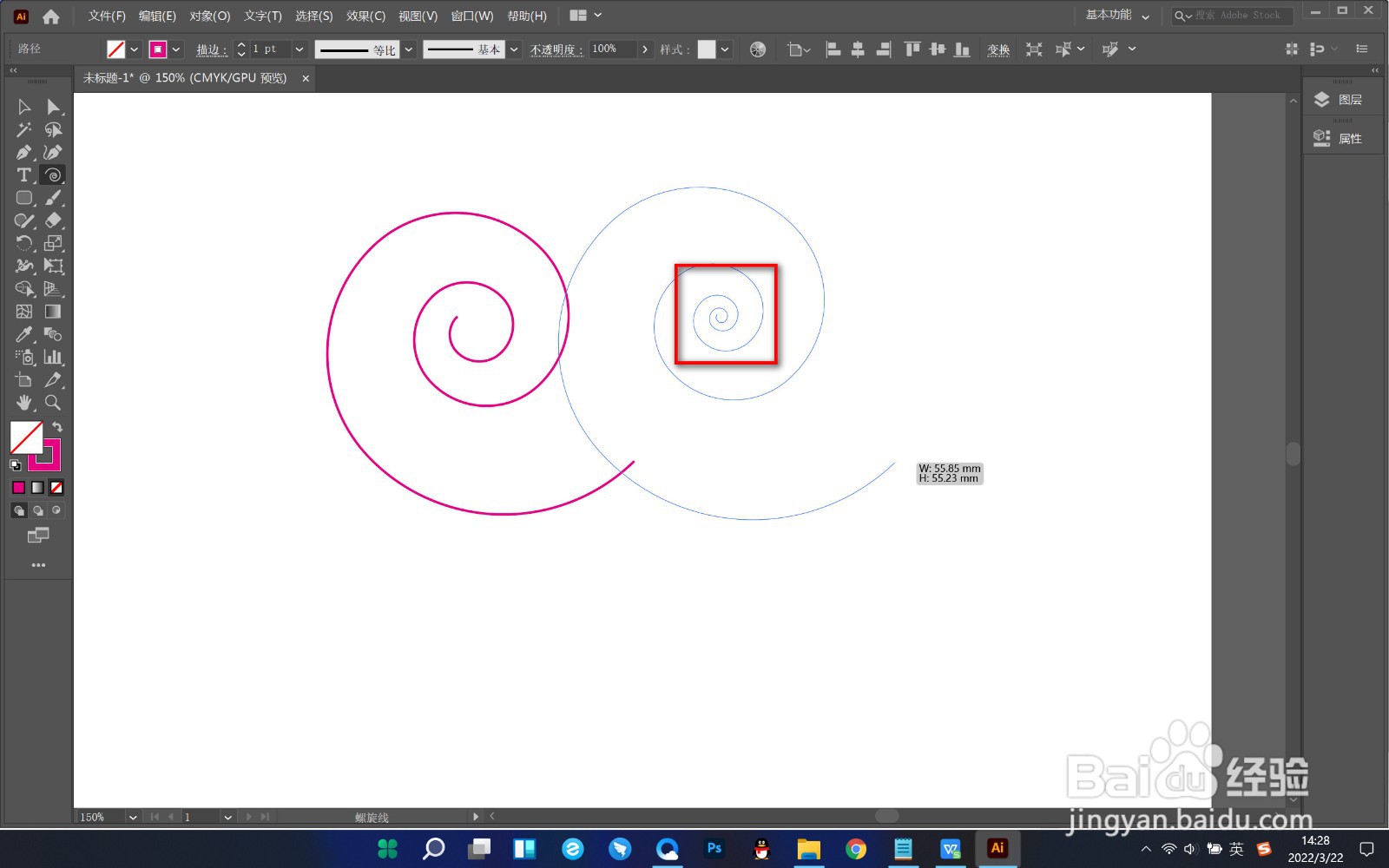Change the screen mode
This screenshot has width=1389, height=868.
click(38, 535)
